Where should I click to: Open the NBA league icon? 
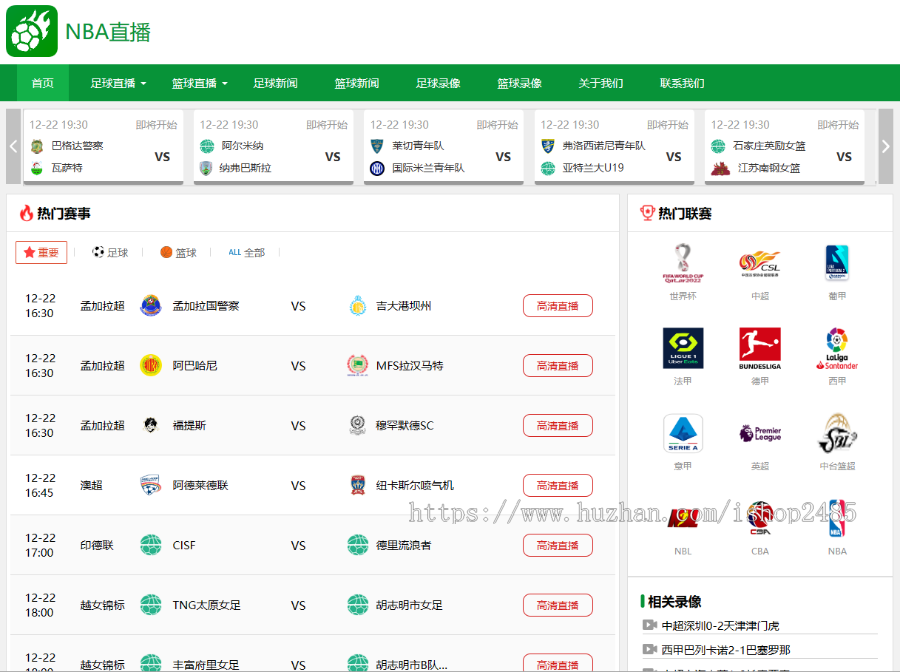[x=837, y=518]
